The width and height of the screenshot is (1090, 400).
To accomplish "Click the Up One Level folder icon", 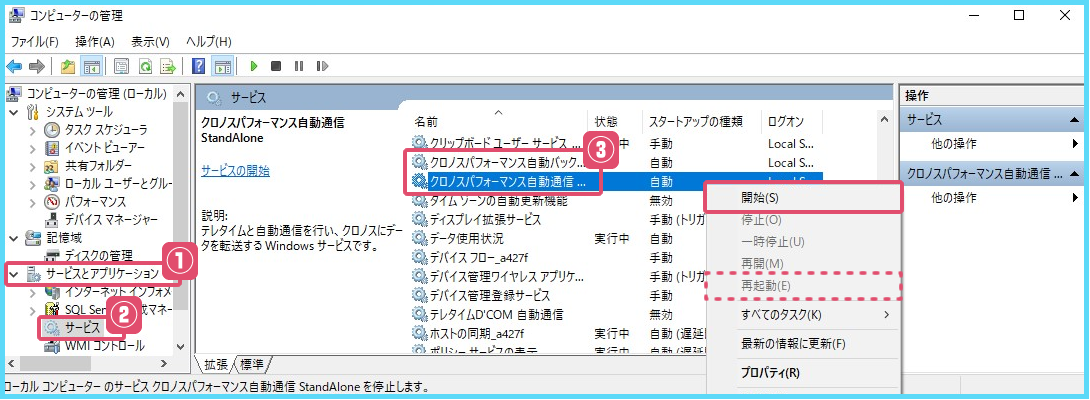I will 67,67.
